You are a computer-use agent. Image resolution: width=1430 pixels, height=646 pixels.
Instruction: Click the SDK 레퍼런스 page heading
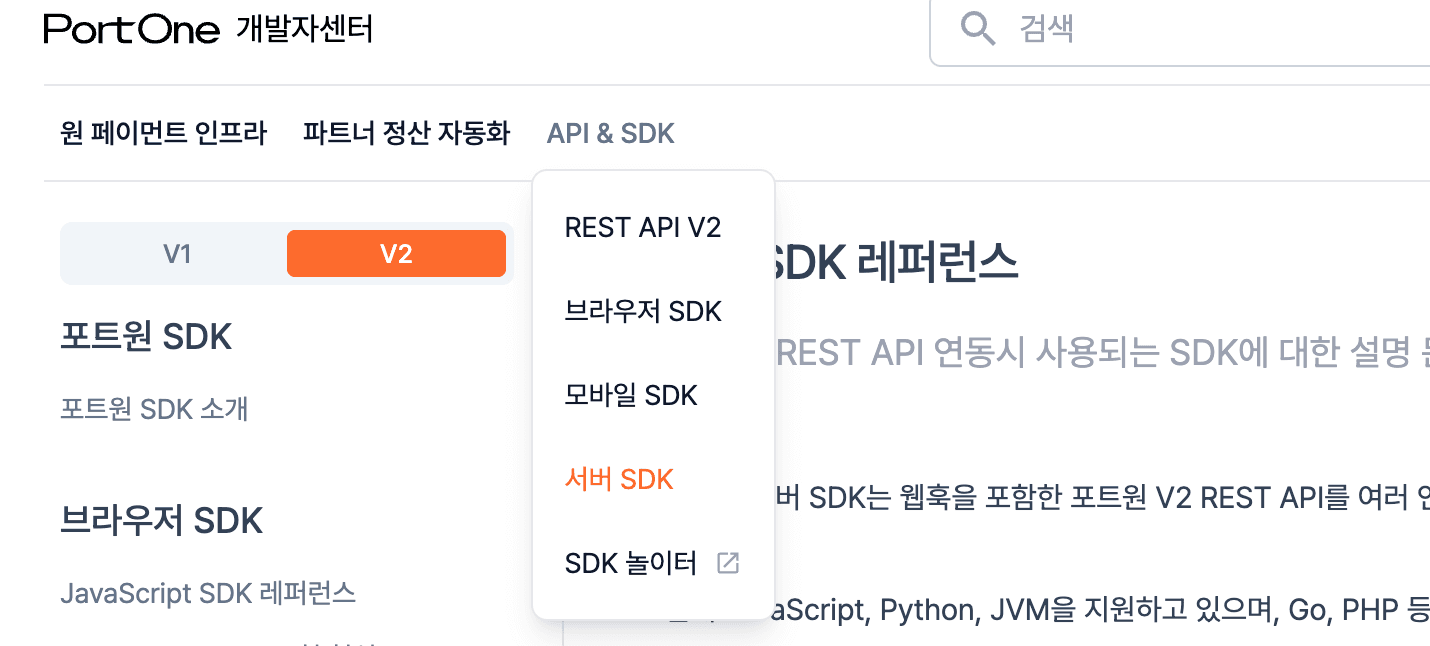point(896,263)
